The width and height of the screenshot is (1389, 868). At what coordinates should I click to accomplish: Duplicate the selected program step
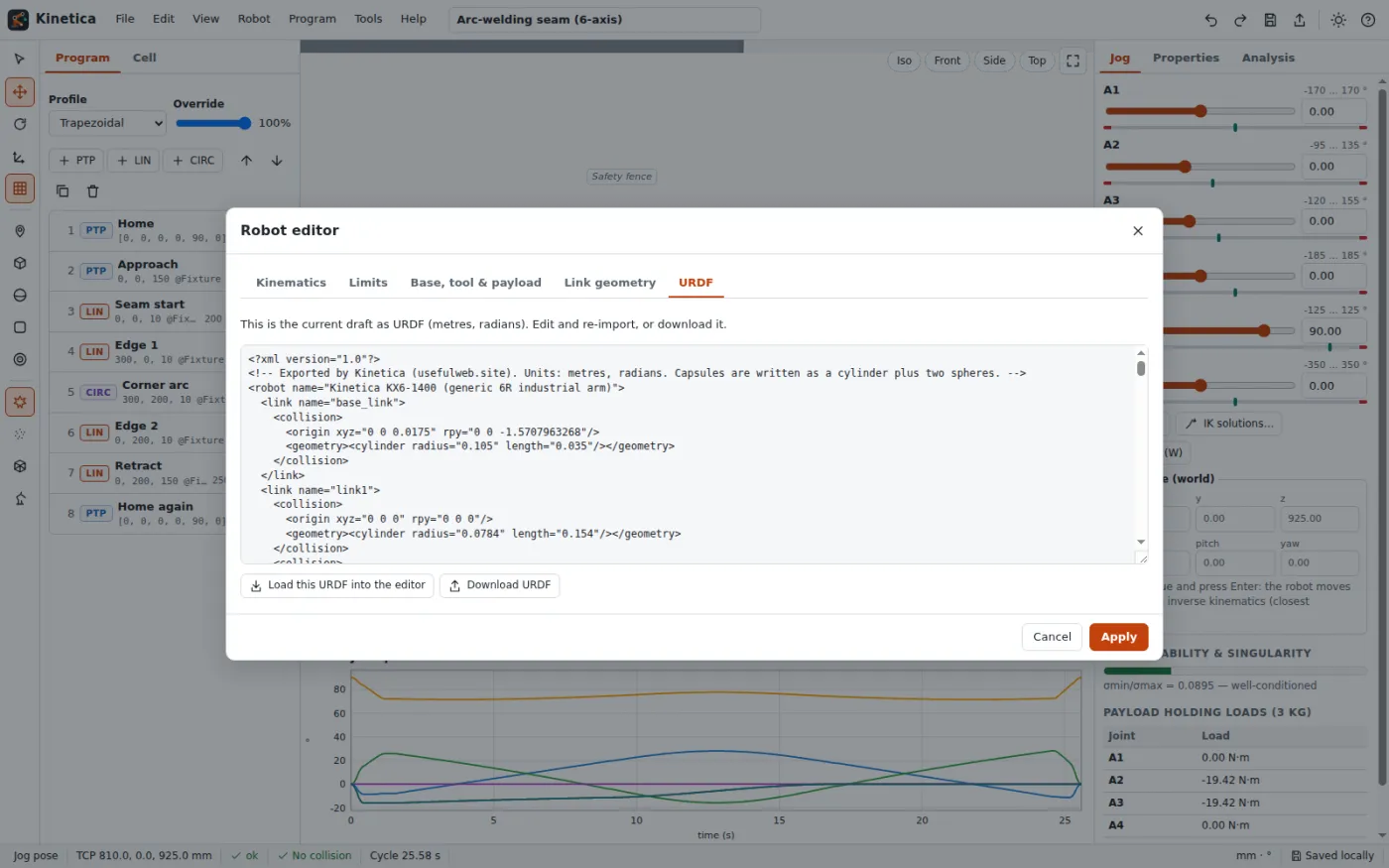click(63, 190)
